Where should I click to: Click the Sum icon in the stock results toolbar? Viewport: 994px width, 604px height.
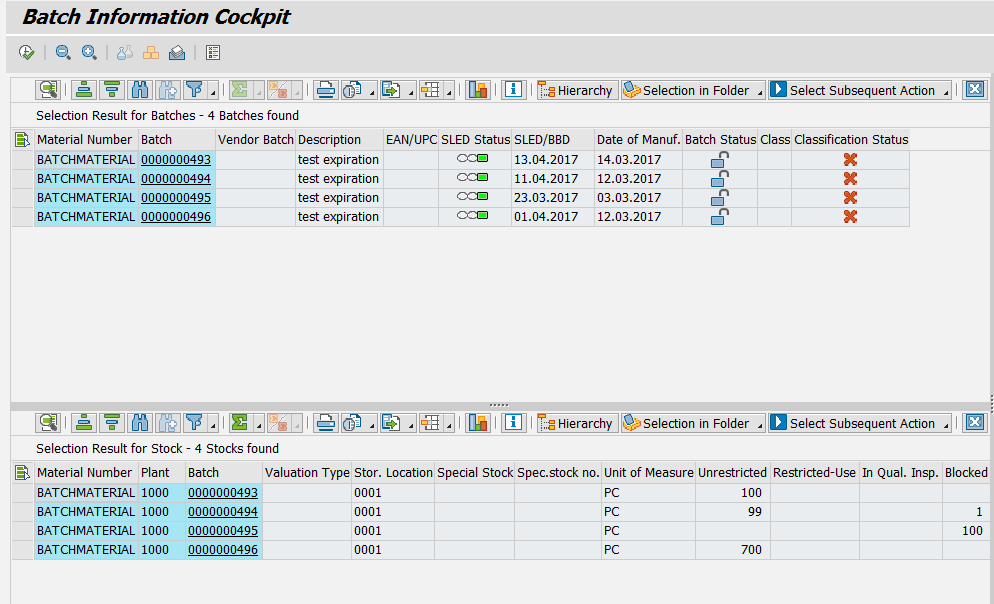coord(241,423)
